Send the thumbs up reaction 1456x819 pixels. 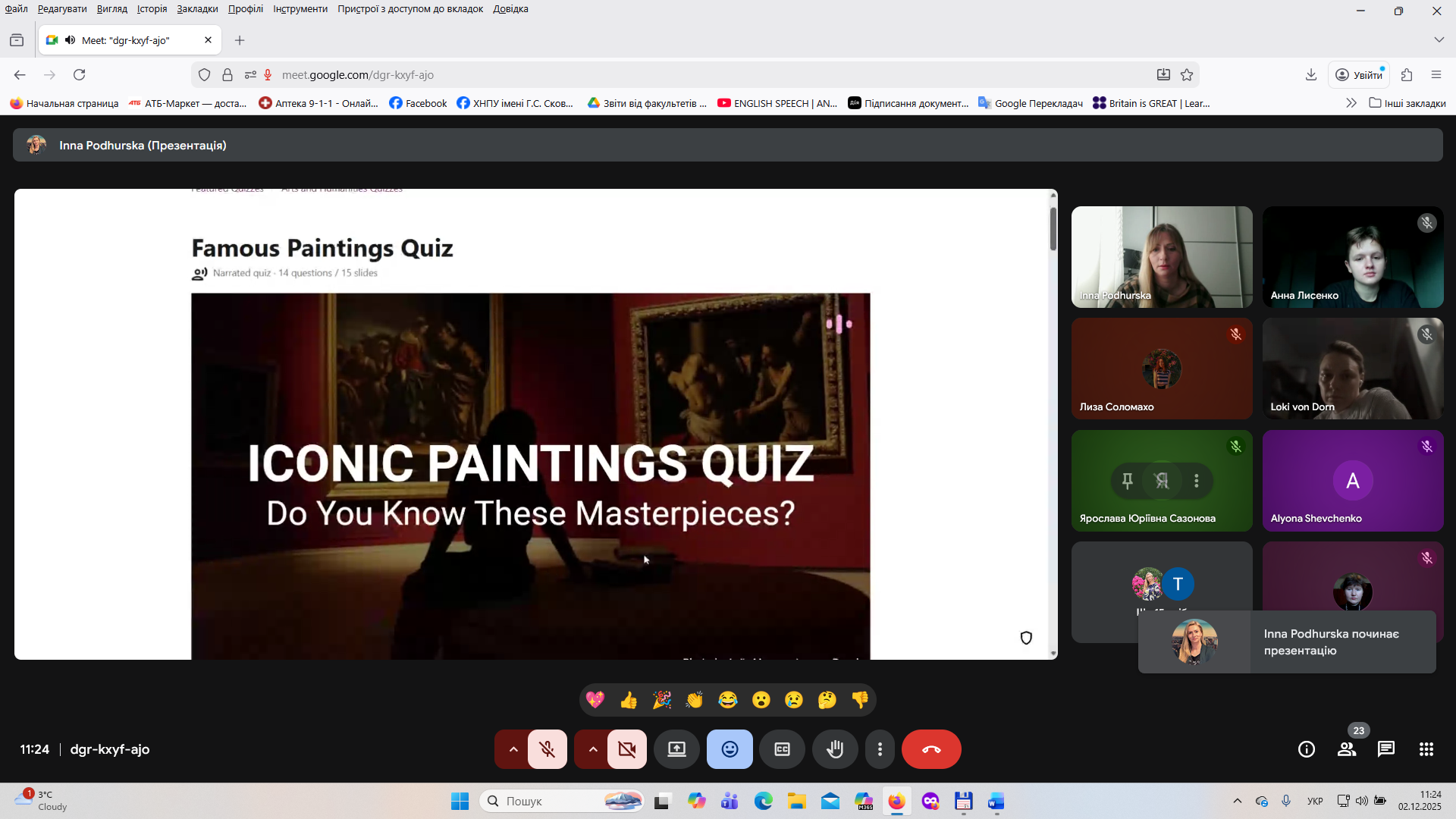(628, 700)
